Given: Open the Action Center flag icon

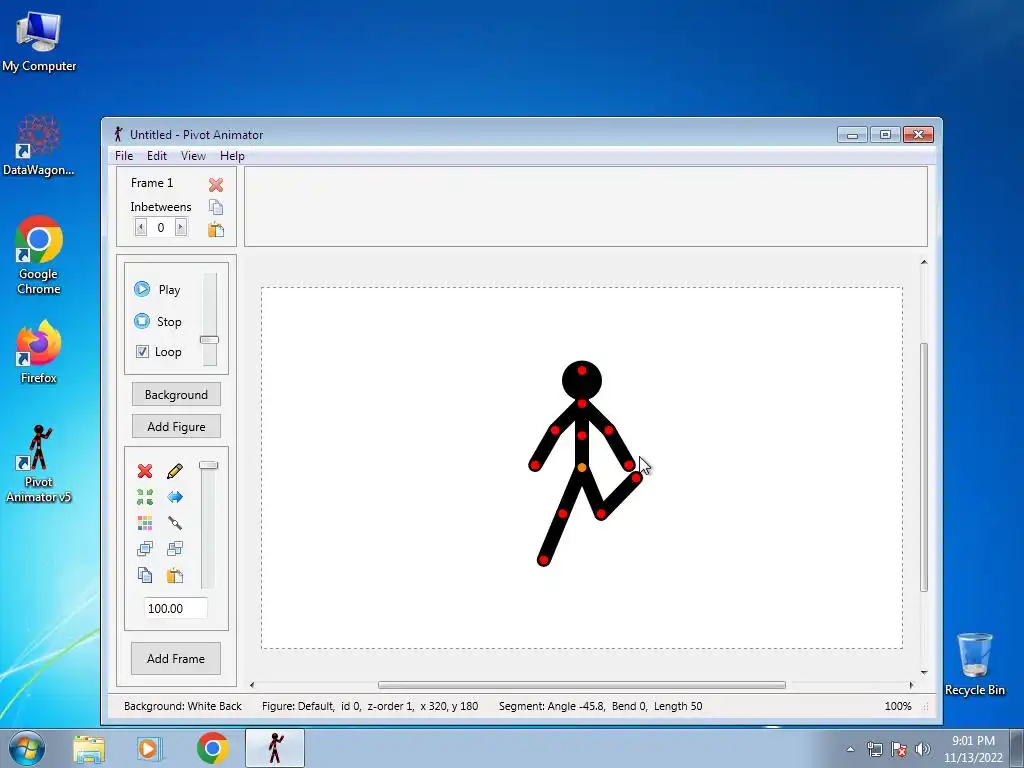Looking at the screenshot, I should pos(899,749).
